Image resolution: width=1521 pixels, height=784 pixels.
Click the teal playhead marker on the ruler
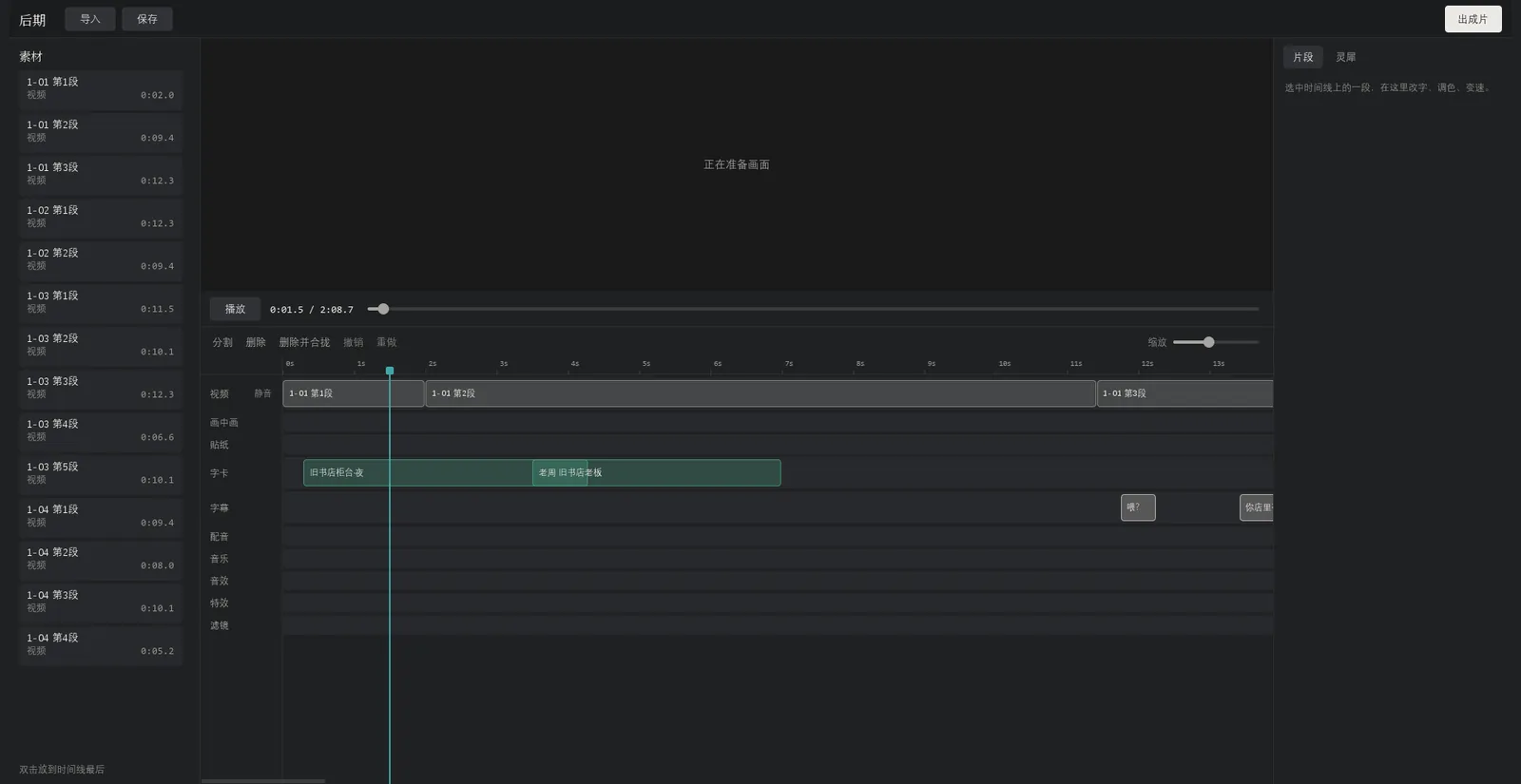tap(390, 371)
